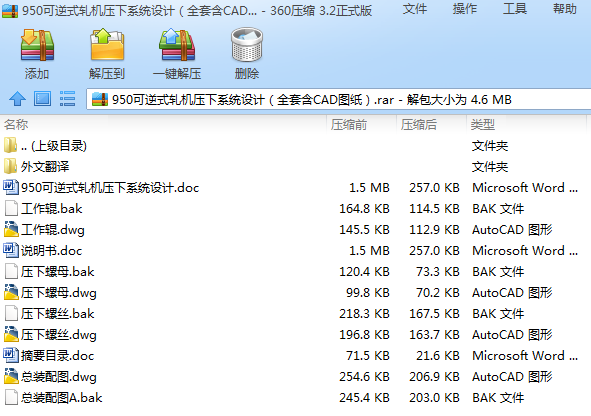Click the 70.2 KB compressed size value
Image resolution: width=591 pixels, height=416 pixels.
pos(438,293)
